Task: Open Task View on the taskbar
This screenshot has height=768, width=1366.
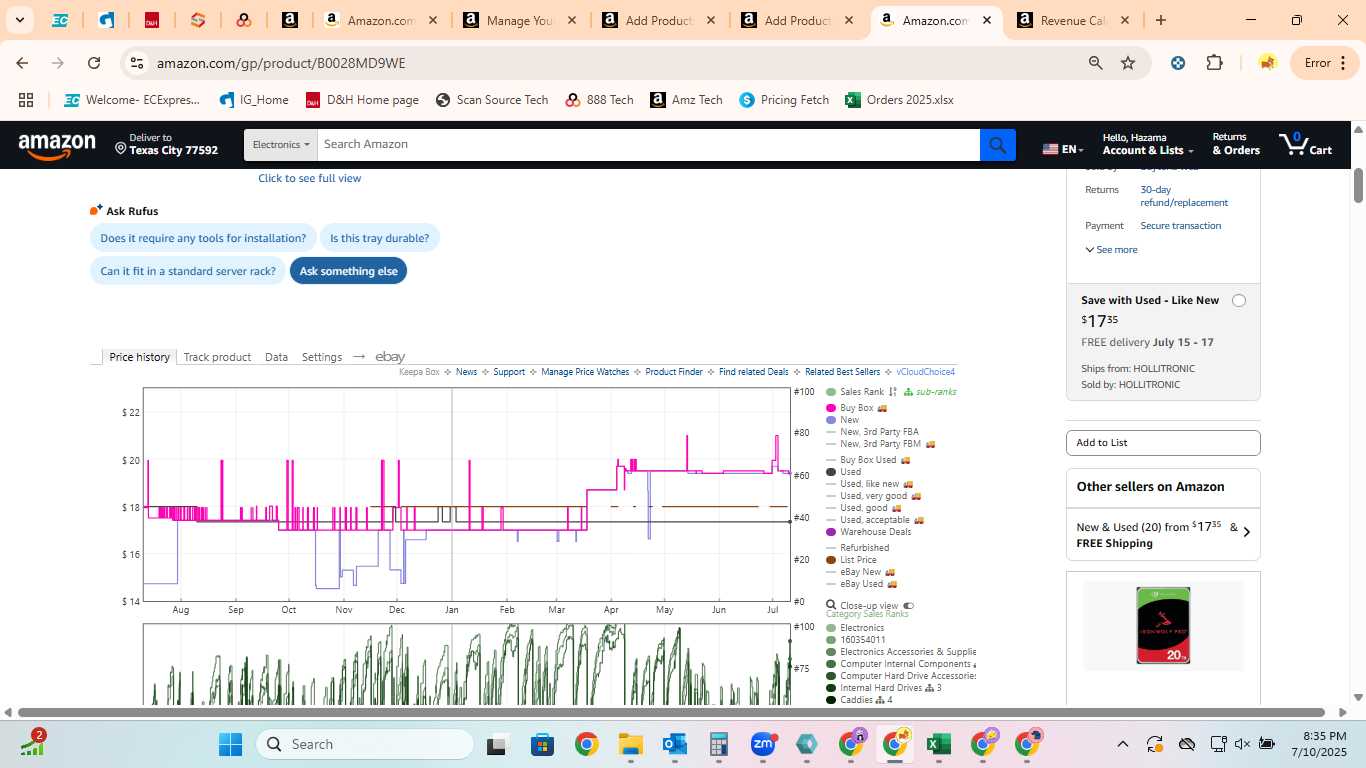Action: [497, 744]
